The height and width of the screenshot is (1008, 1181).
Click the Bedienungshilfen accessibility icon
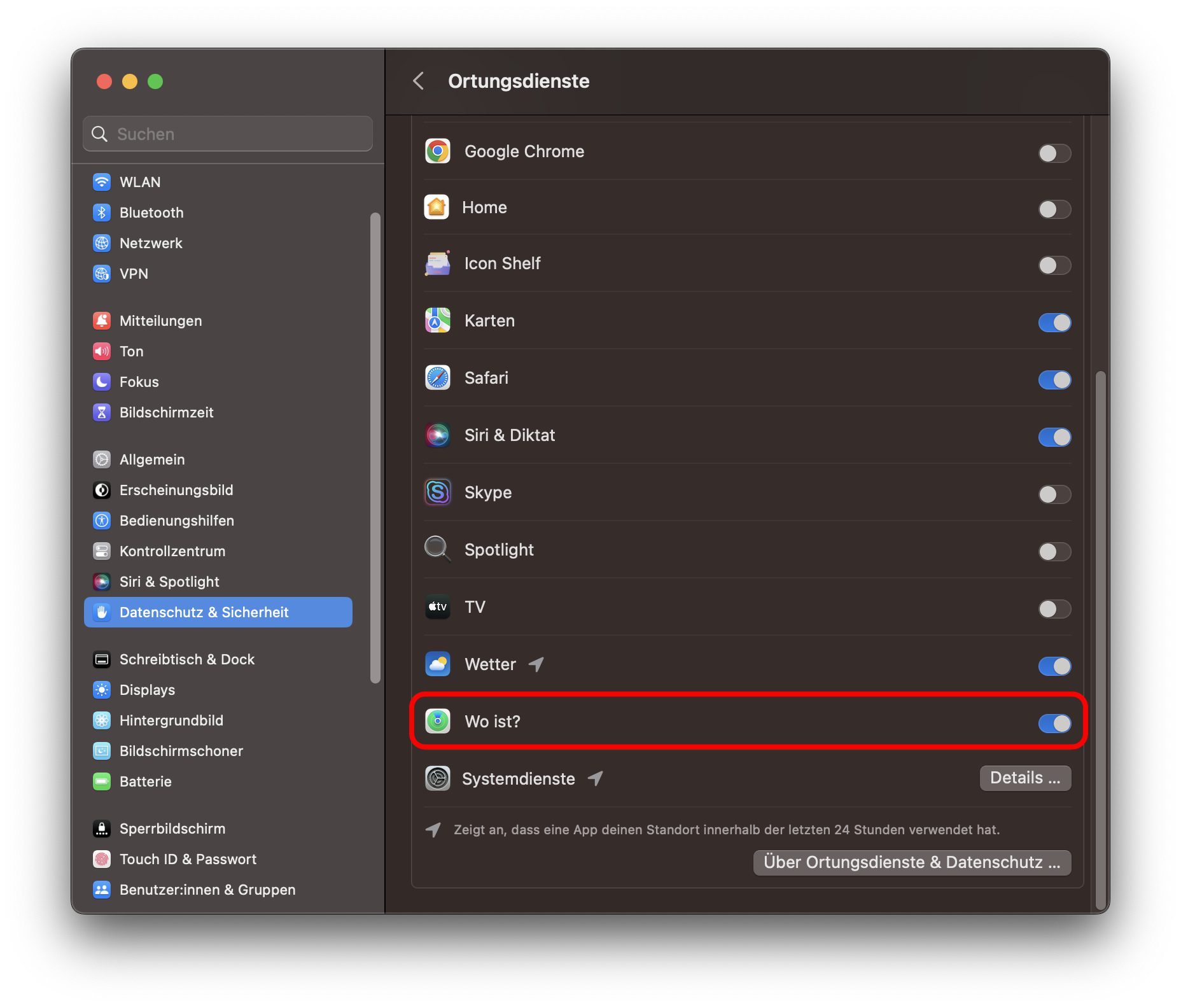(x=102, y=521)
